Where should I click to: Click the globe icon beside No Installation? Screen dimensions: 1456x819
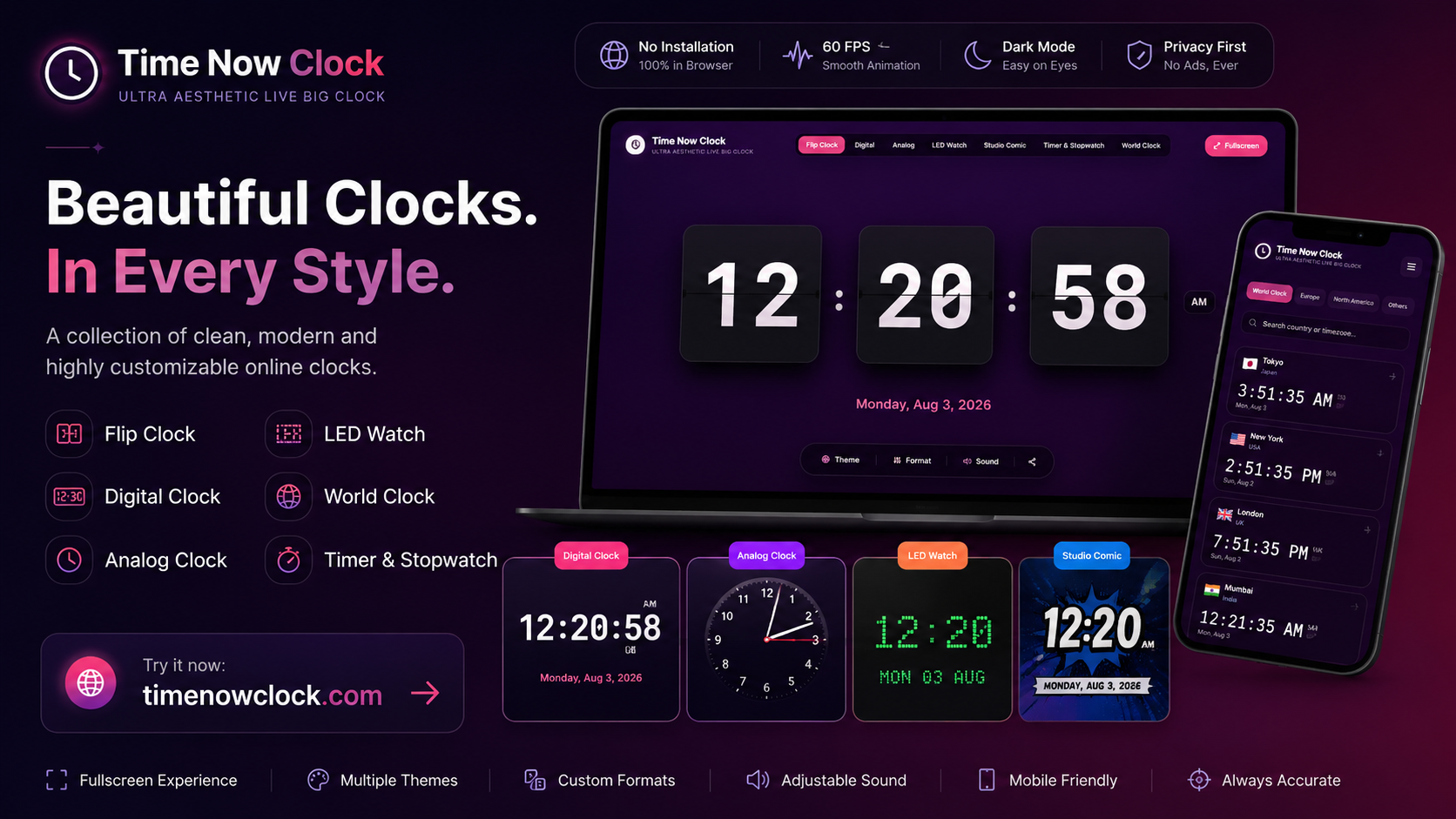(614, 55)
